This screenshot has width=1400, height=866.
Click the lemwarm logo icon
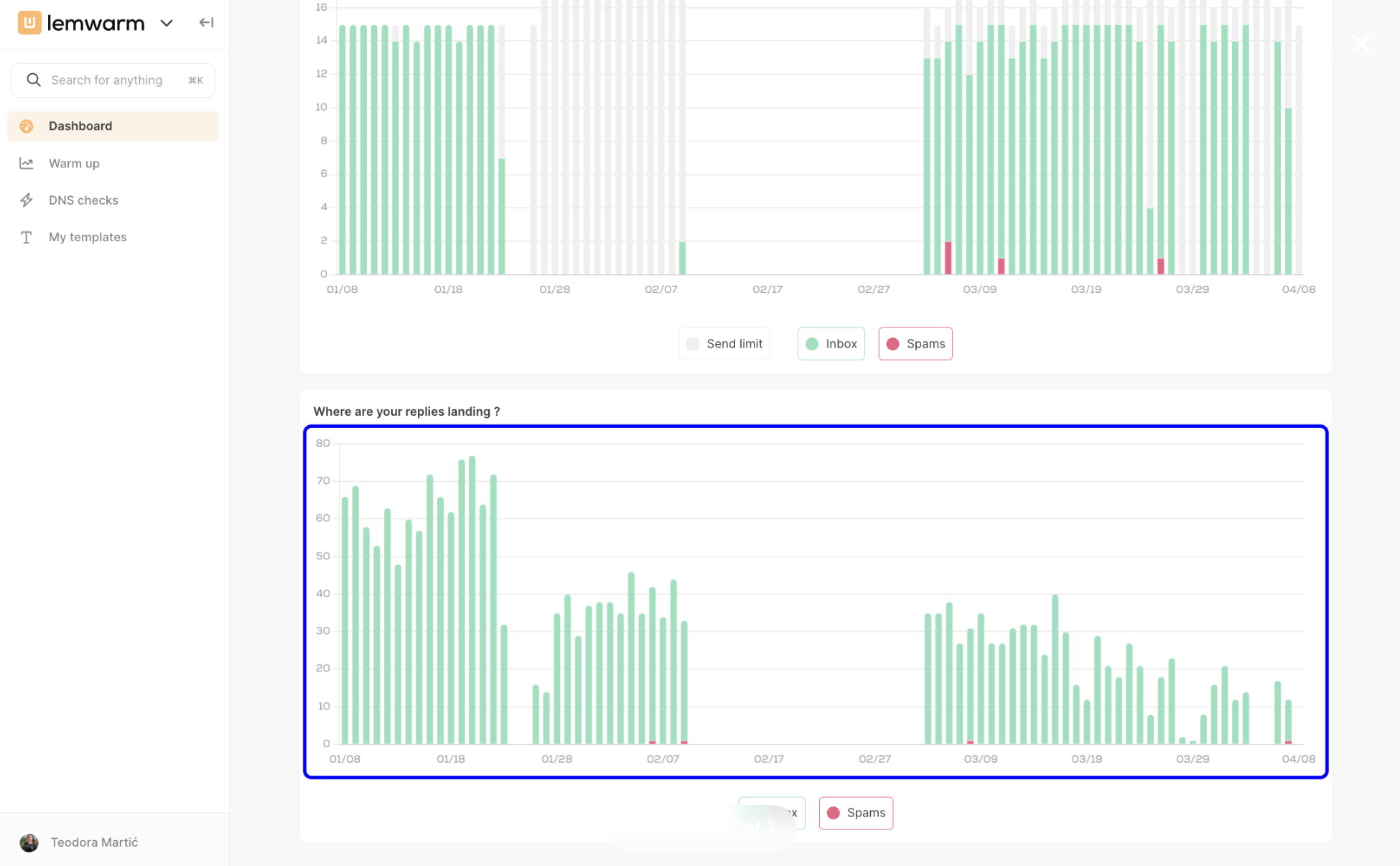click(x=29, y=23)
